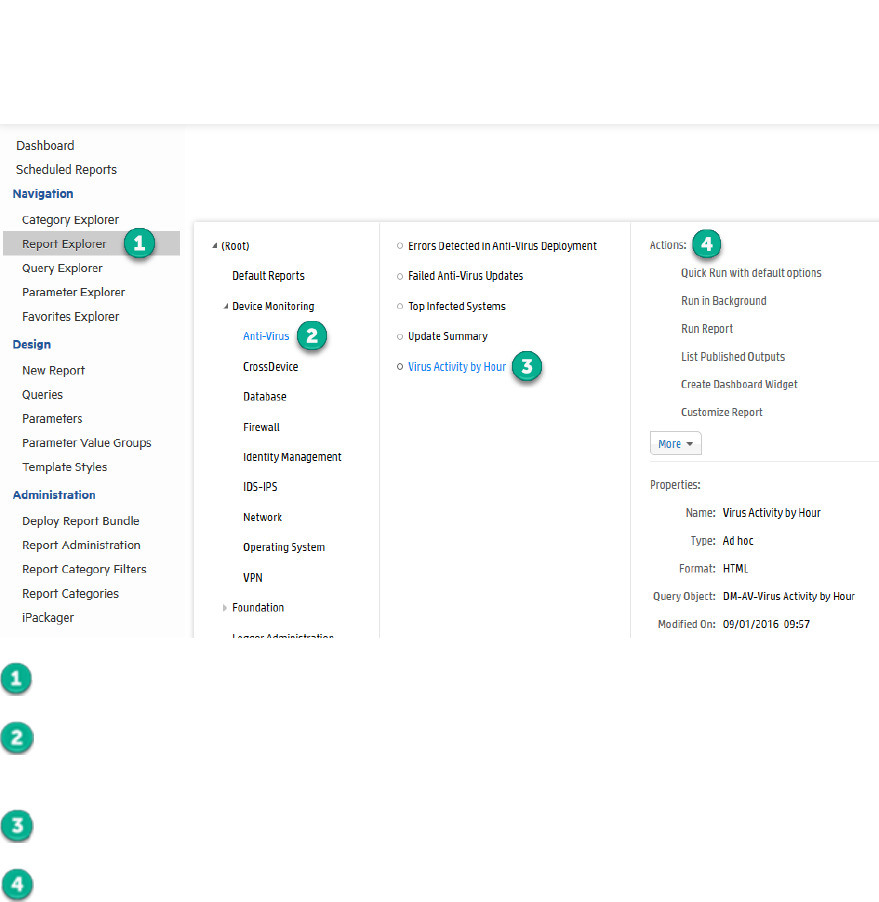Open Scheduled Reports
The width and height of the screenshot is (879, 902).
click(x=66, y=170)
